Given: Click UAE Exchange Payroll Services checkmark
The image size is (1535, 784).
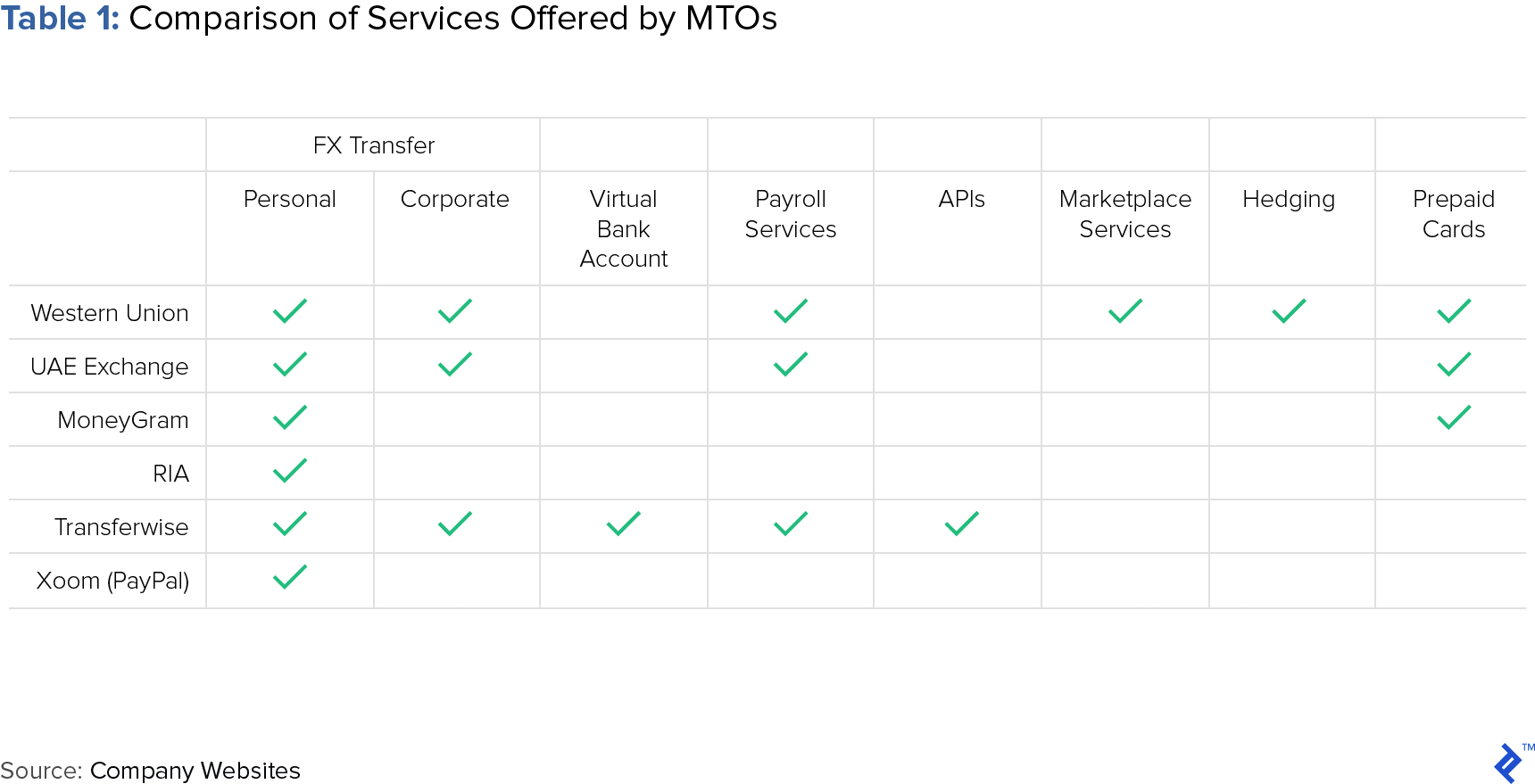Looking at the screenshot, I should pyautogui.click(x=791, y=364).
